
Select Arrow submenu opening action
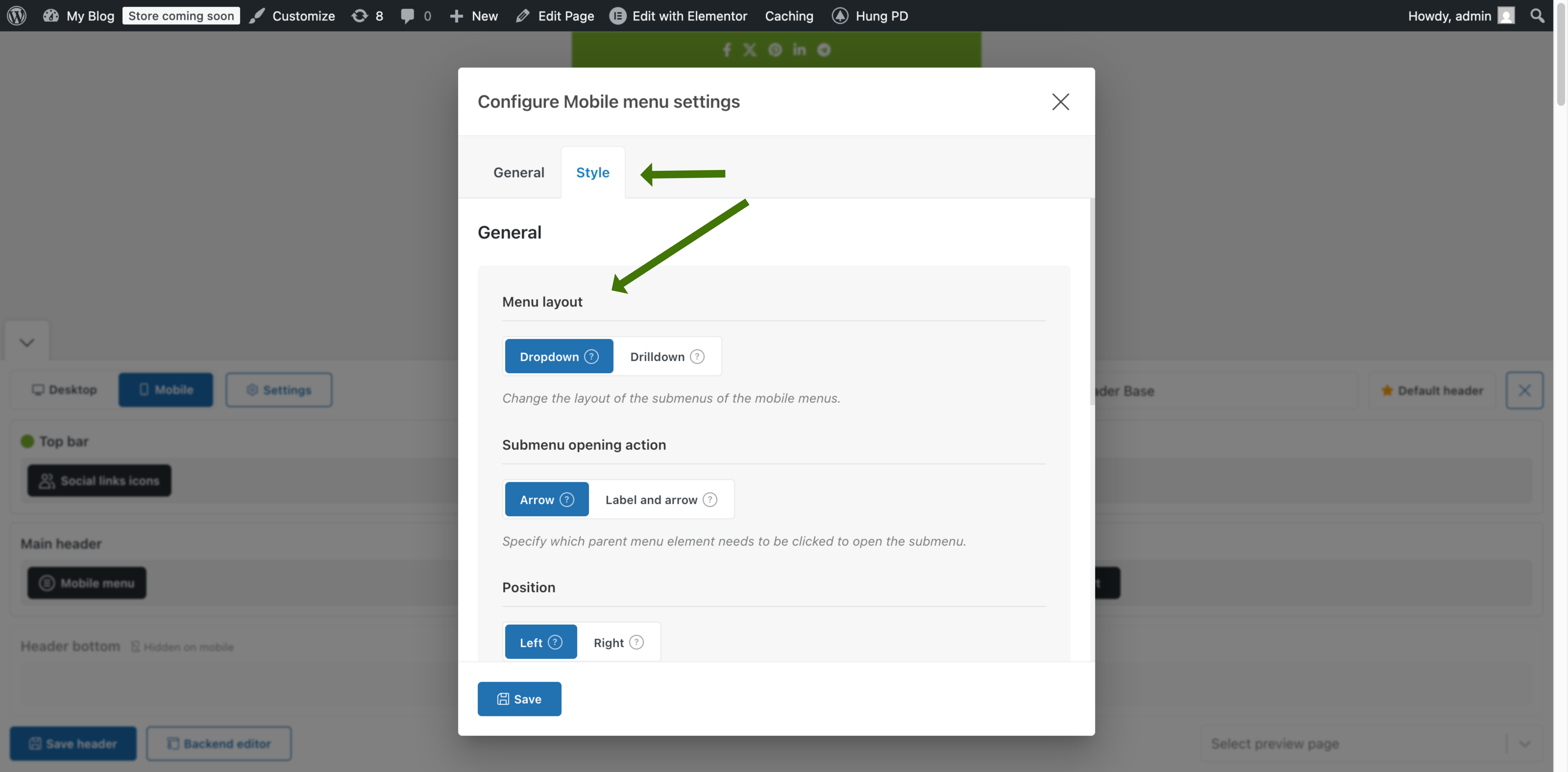(547, 499)
